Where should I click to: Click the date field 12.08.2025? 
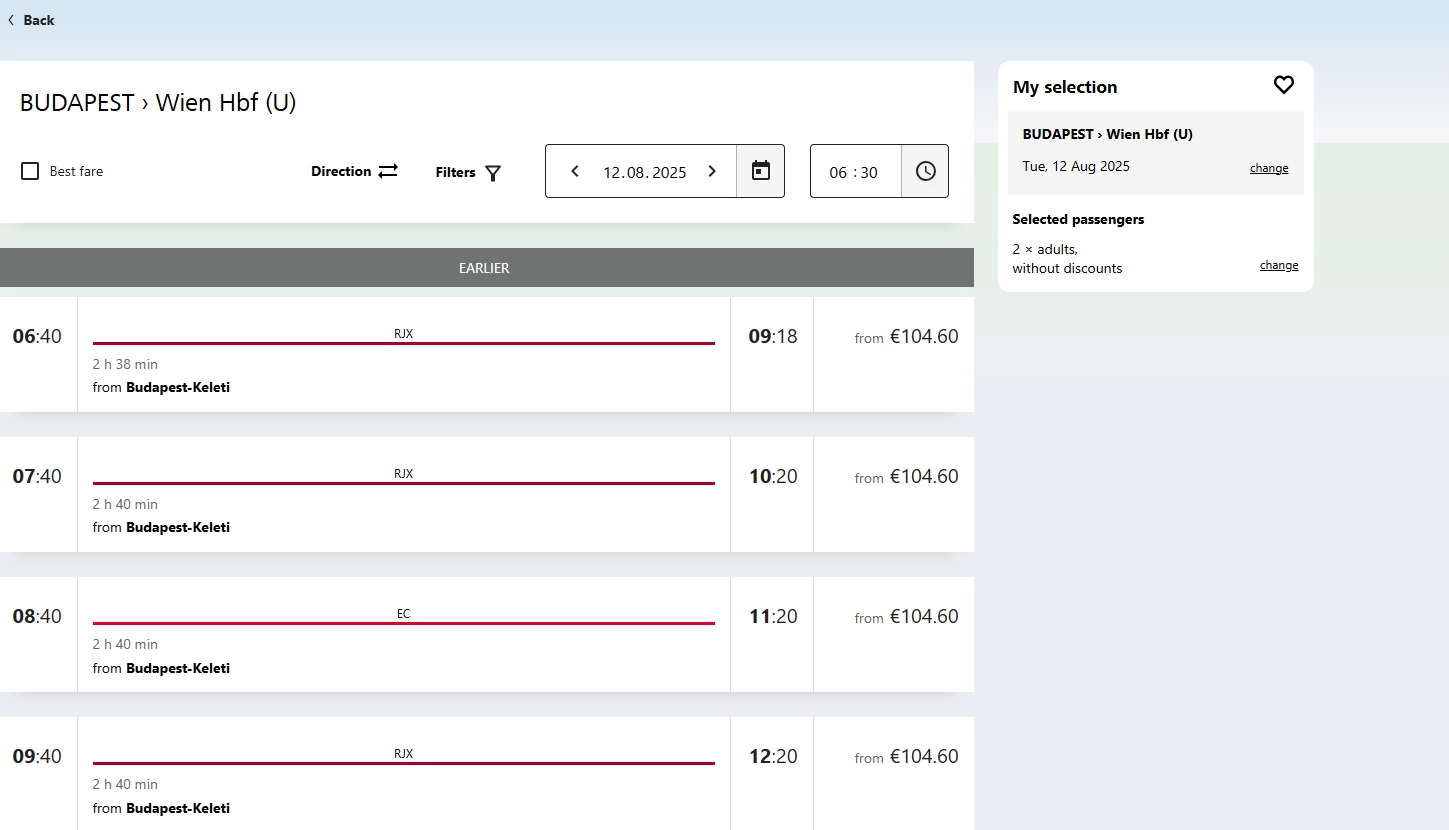[x=644, y=172]
